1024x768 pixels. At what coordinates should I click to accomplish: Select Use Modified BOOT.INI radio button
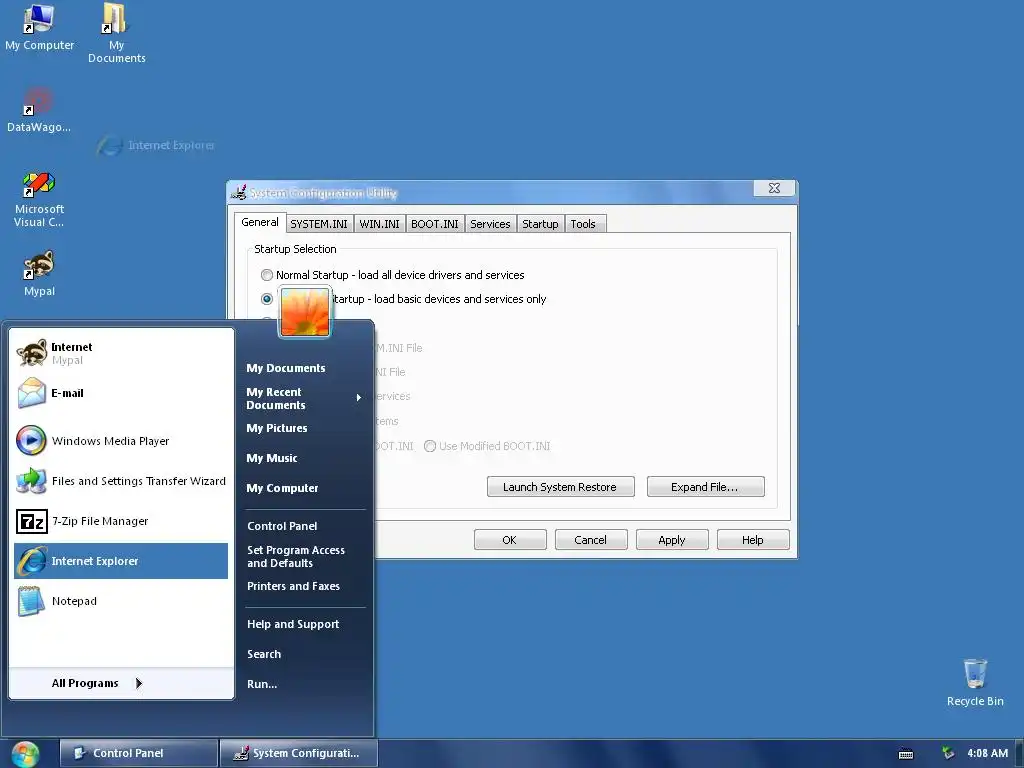(x=430, y=446)
